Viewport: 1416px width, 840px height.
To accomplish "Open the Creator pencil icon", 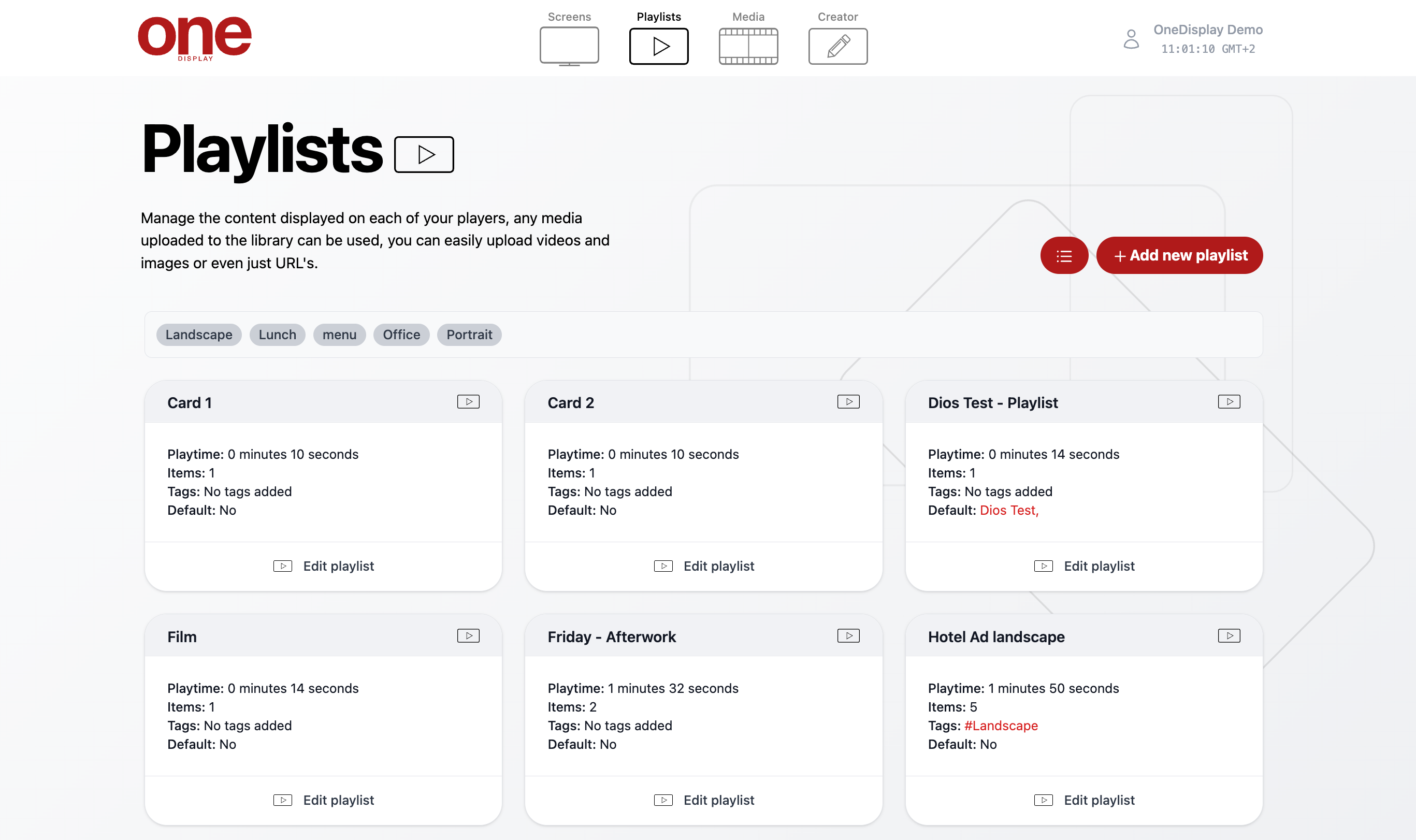I will click(837, 46).
